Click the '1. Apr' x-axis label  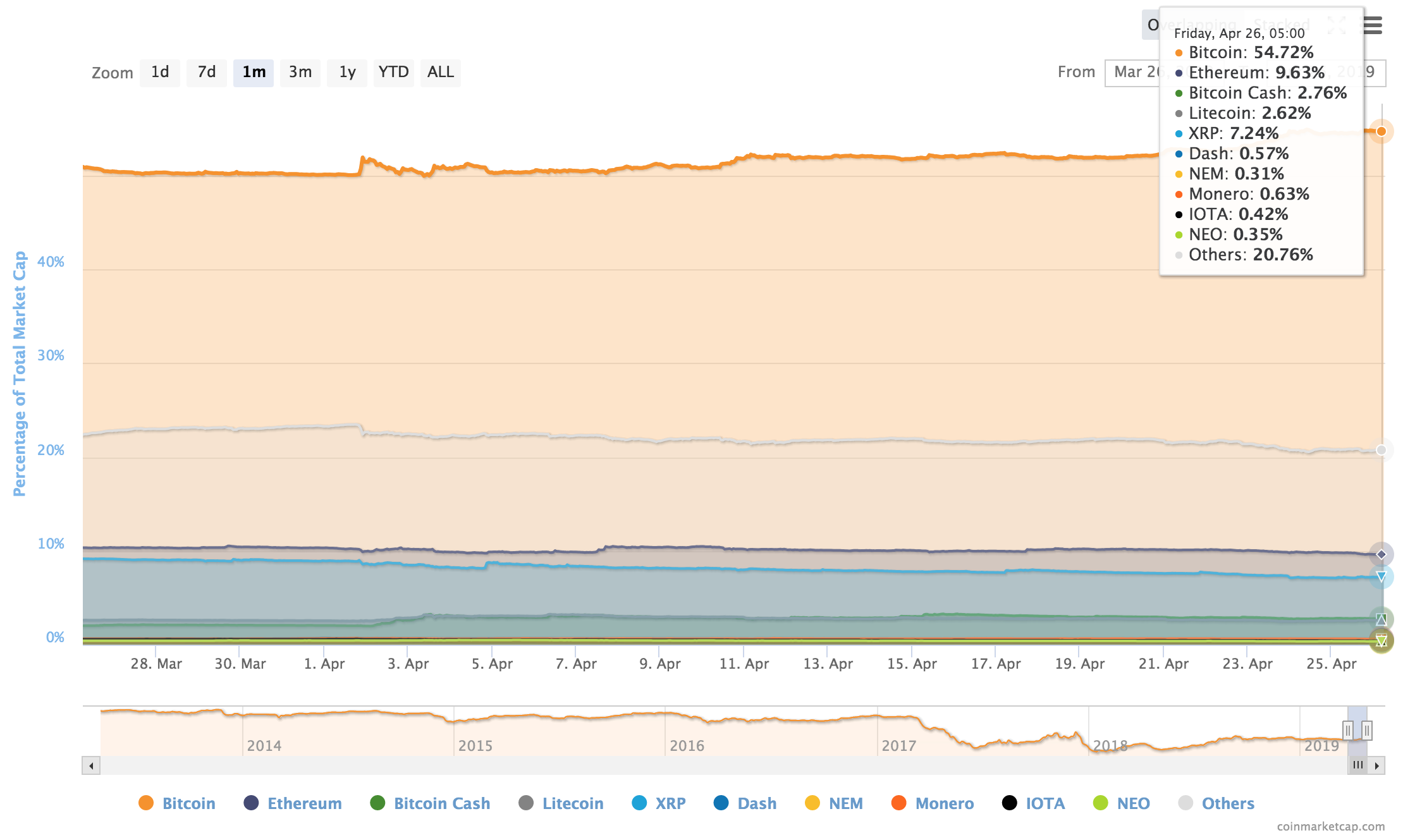(x=324, y=664)
